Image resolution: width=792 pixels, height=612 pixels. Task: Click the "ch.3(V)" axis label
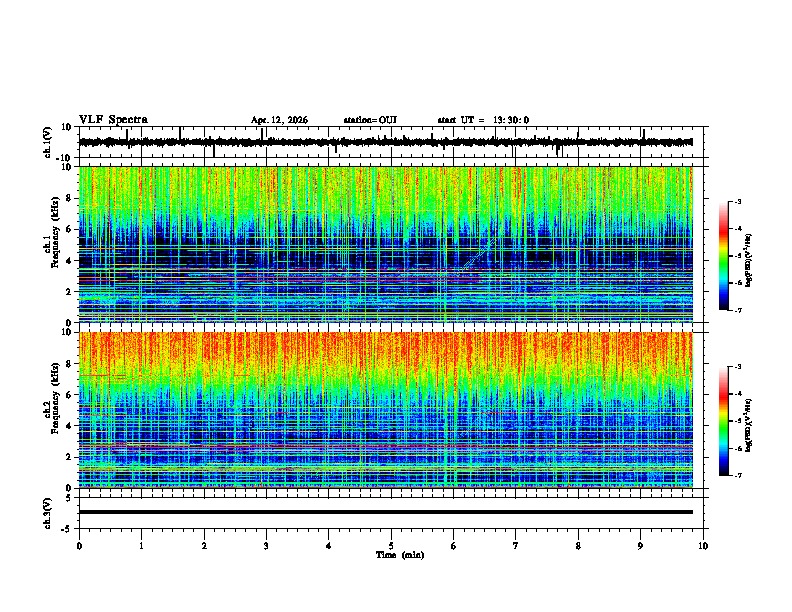48,514
